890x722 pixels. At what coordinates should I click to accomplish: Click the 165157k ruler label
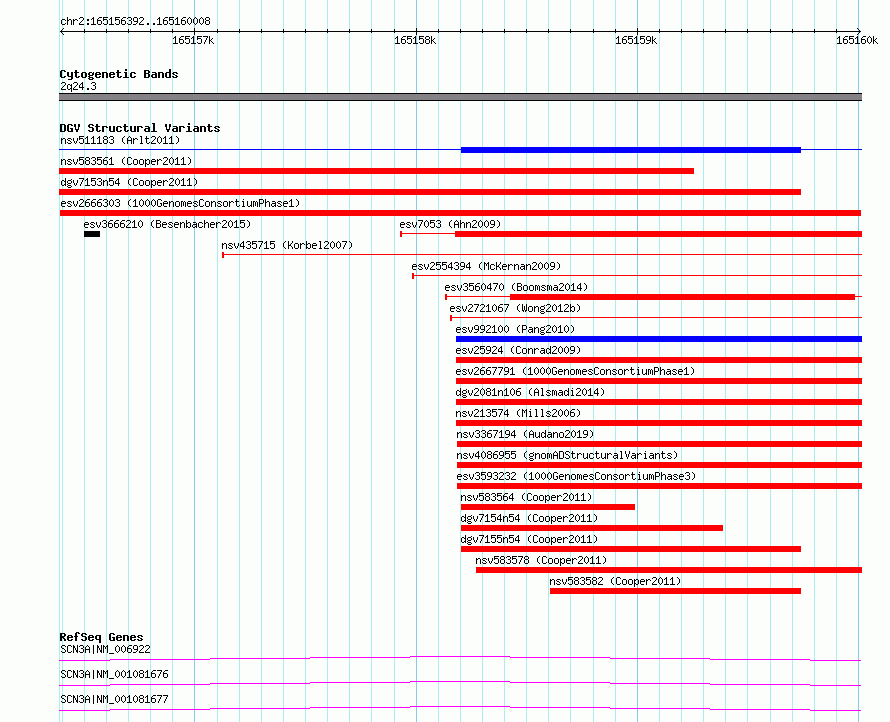pos(193,40)
